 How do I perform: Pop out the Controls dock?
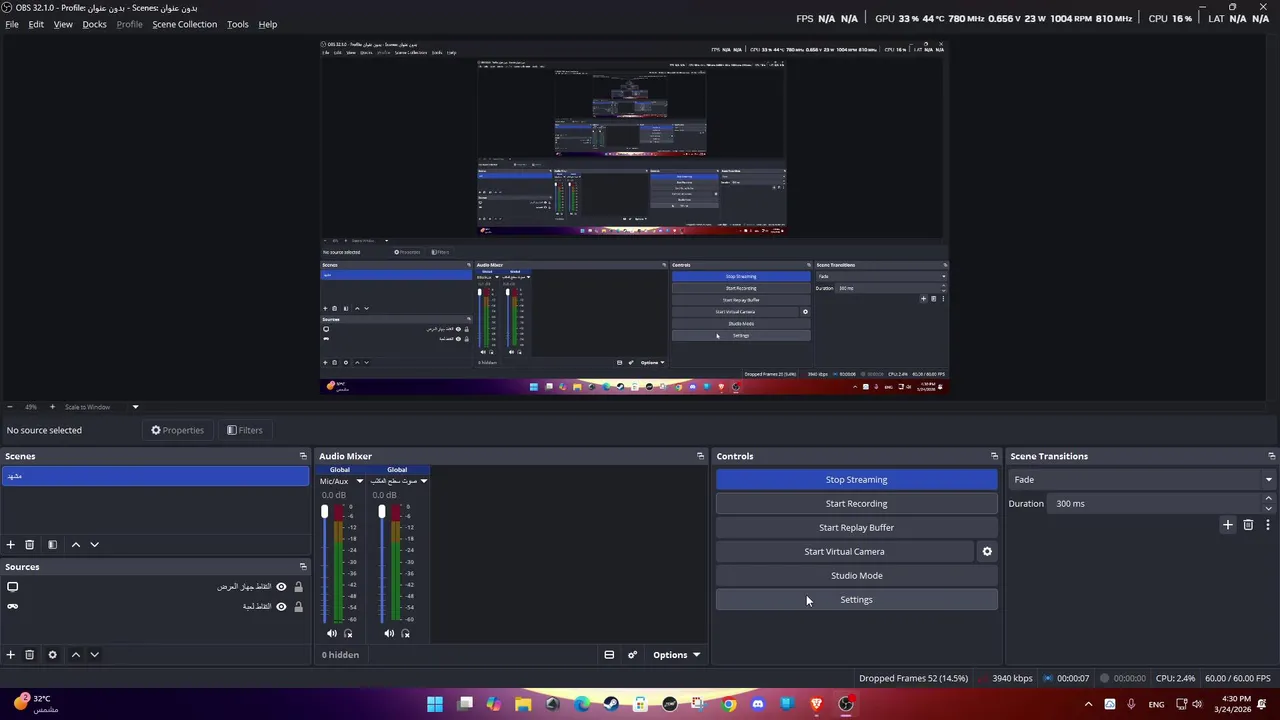994,456
